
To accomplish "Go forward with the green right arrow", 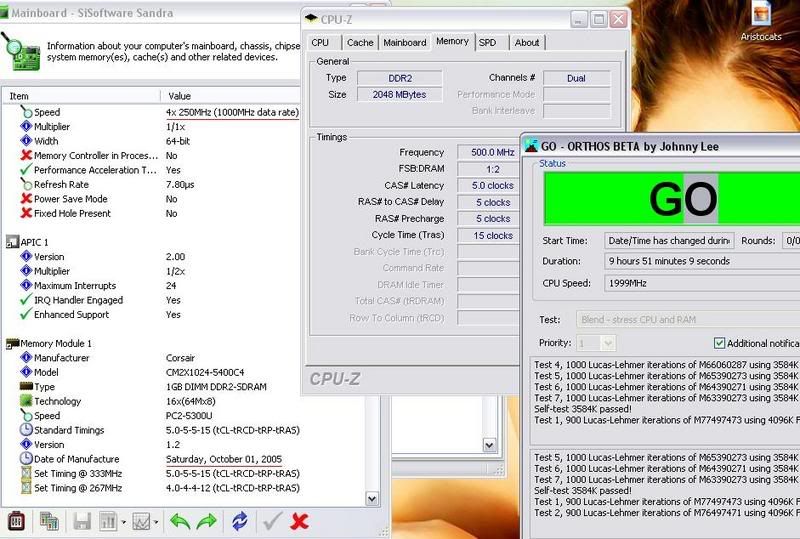I will point(207,522).
